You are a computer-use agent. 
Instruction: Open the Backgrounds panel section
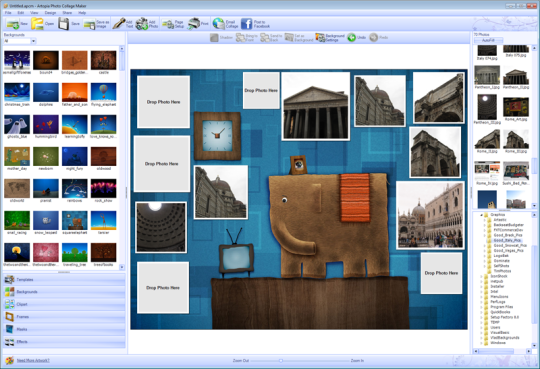[x=64, y=292]
